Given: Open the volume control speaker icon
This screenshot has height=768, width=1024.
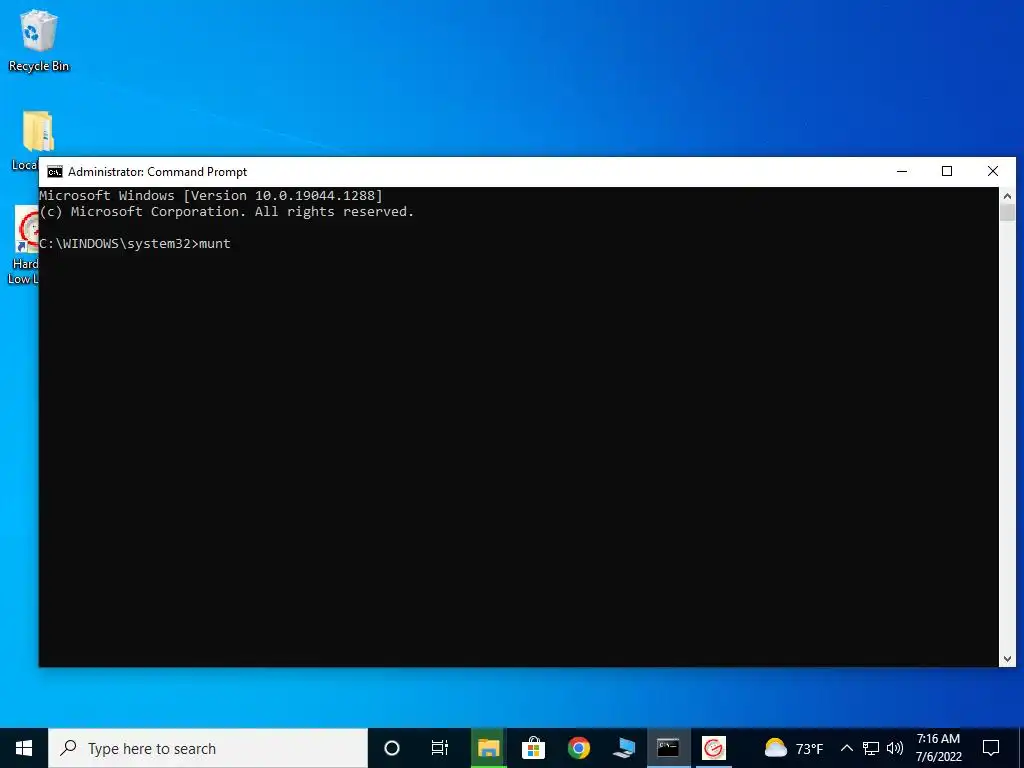Looking at the screenshot, I should (x=895, y=748).
